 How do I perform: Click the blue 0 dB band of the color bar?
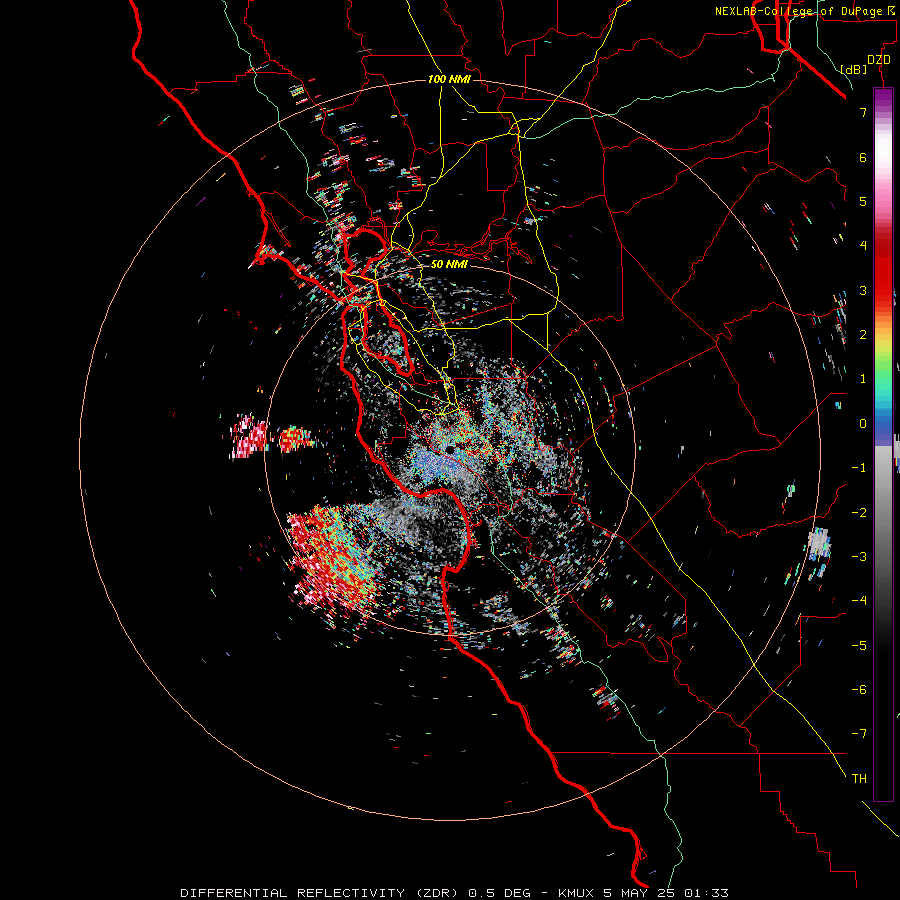click(883, 425)
